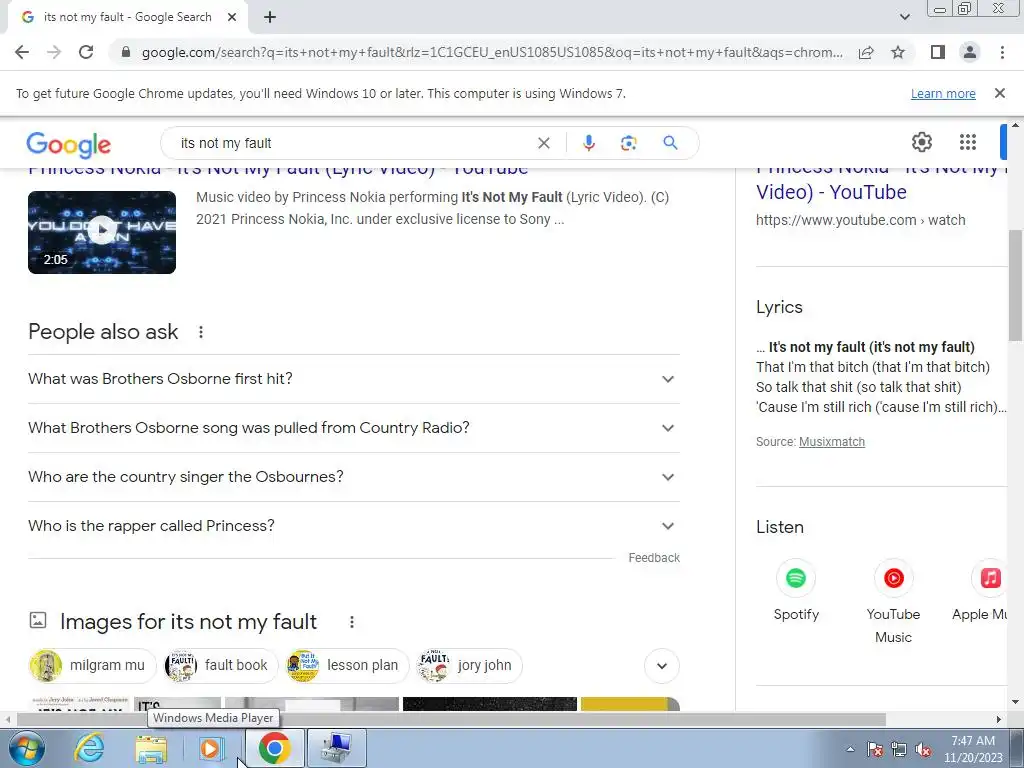Open the taskbar network computer application
The height and width of the screenshot is (768, 1024).
click(x=336, y=748)
